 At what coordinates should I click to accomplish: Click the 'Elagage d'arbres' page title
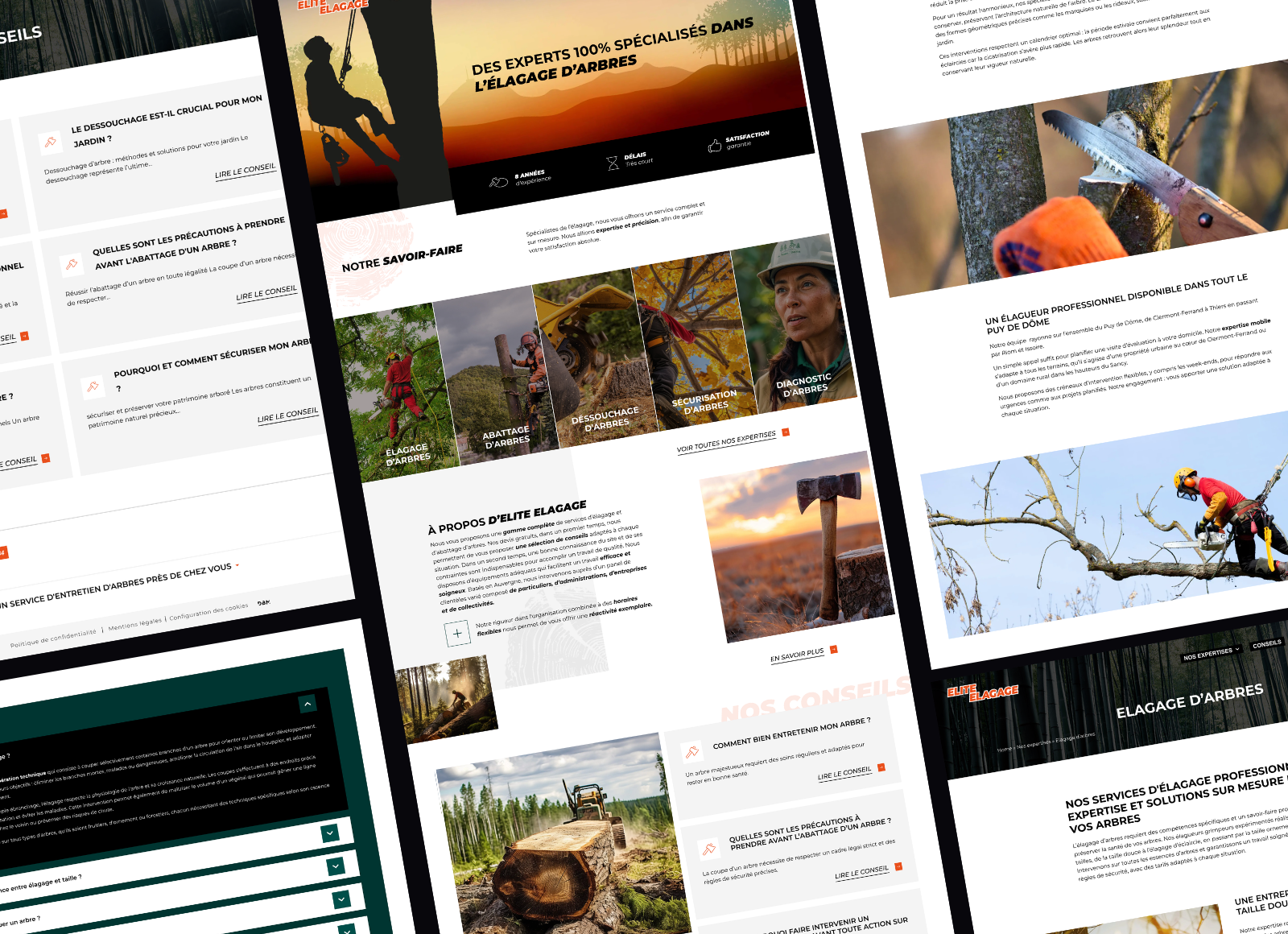(x=1190, y=700)
